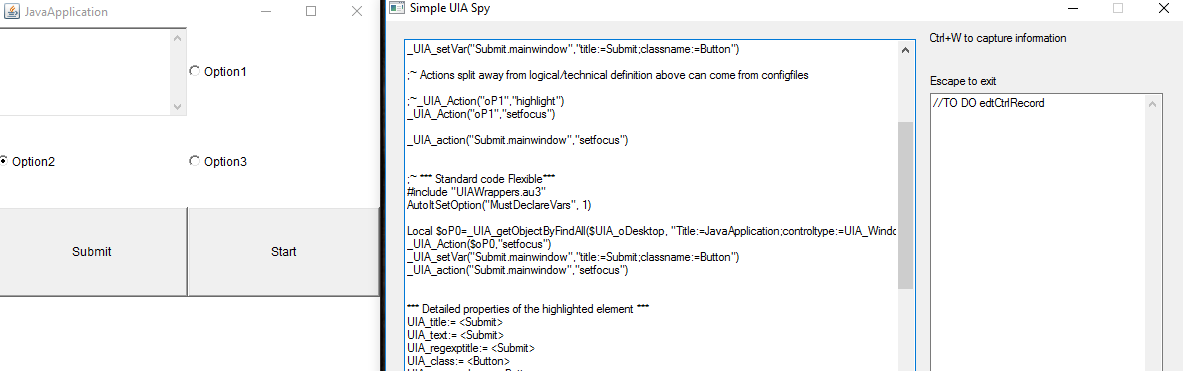Click the Submit button in JavaApplication
This screenshot has width=1183, height=371.
pos(92,252)
